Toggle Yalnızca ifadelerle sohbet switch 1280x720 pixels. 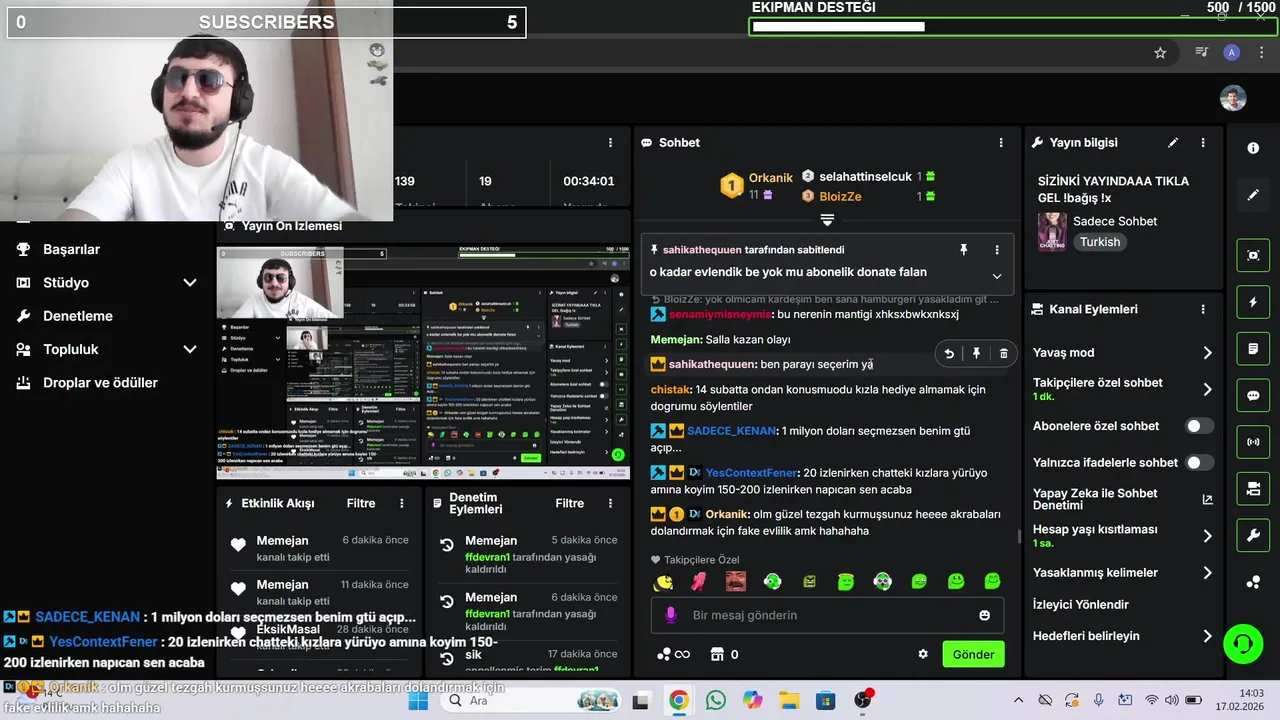[1199, 463]
